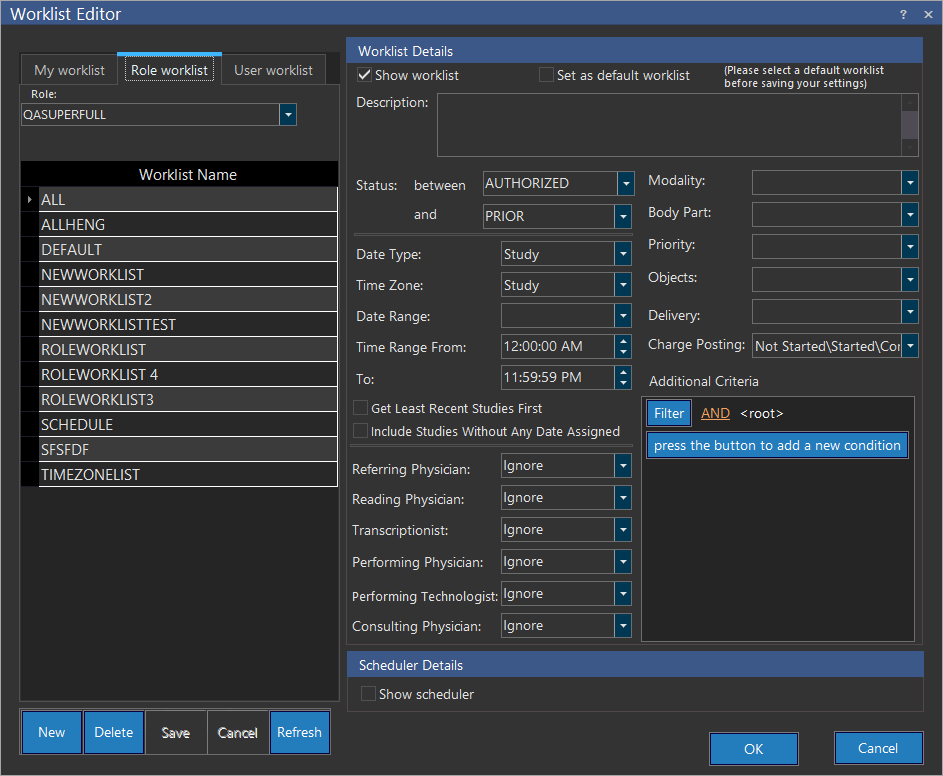943x776 pixels.
Task: Expand the Referring Physician dropdown
Action: point(624,466)
